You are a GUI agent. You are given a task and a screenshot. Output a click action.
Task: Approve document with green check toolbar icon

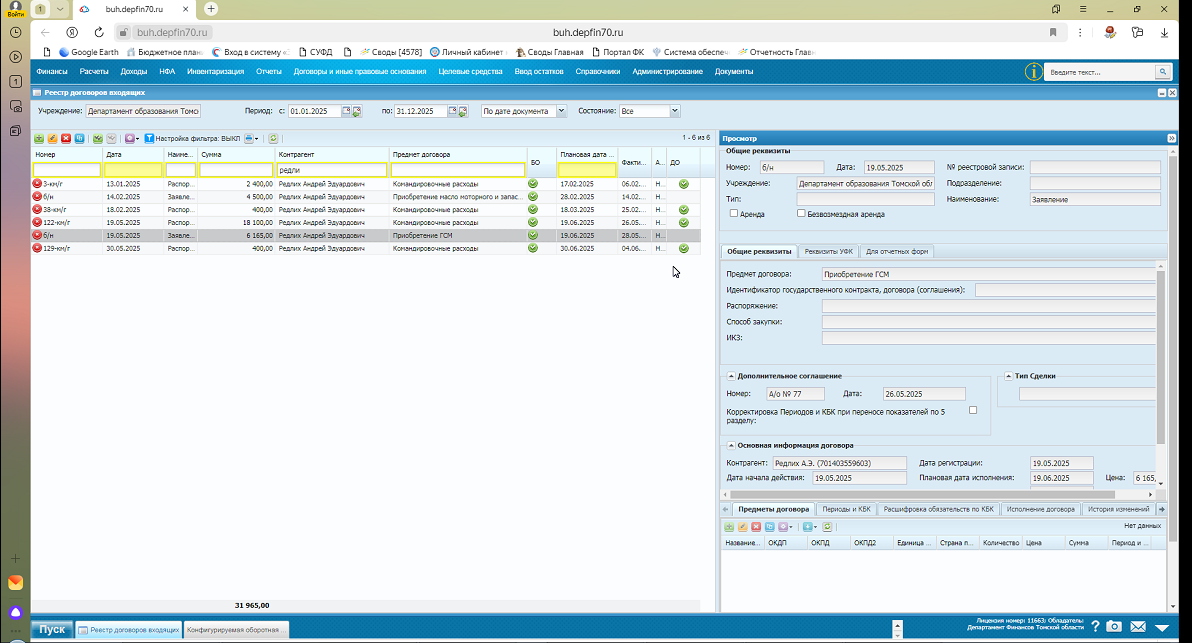97,138
